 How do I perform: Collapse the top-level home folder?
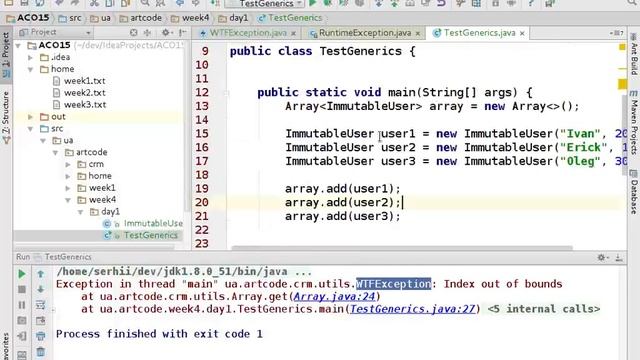tap(31, 69)
